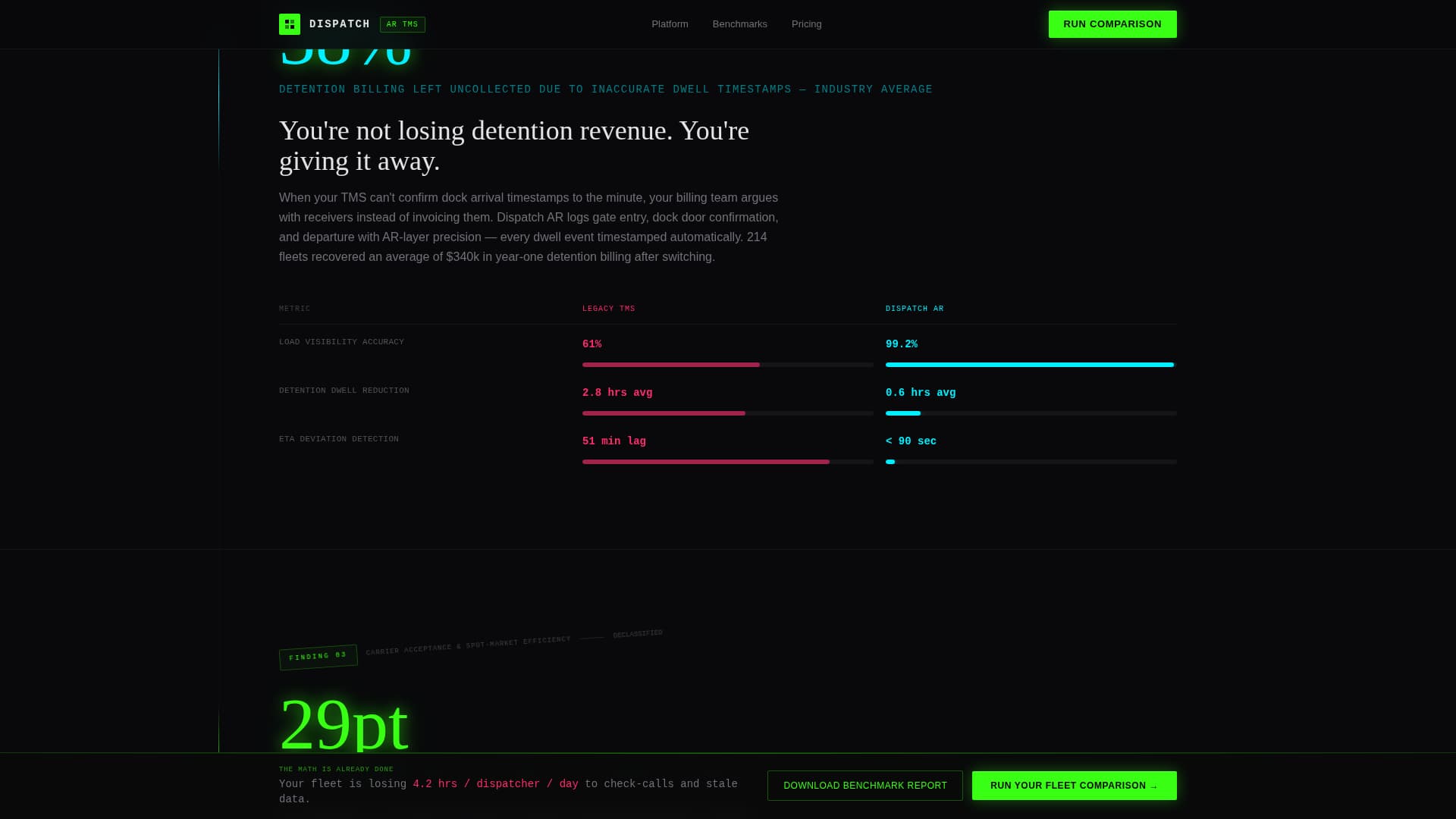
Task: Click the DISPATCH brand name
Action: pyautogui.click(x=340, y=24)
